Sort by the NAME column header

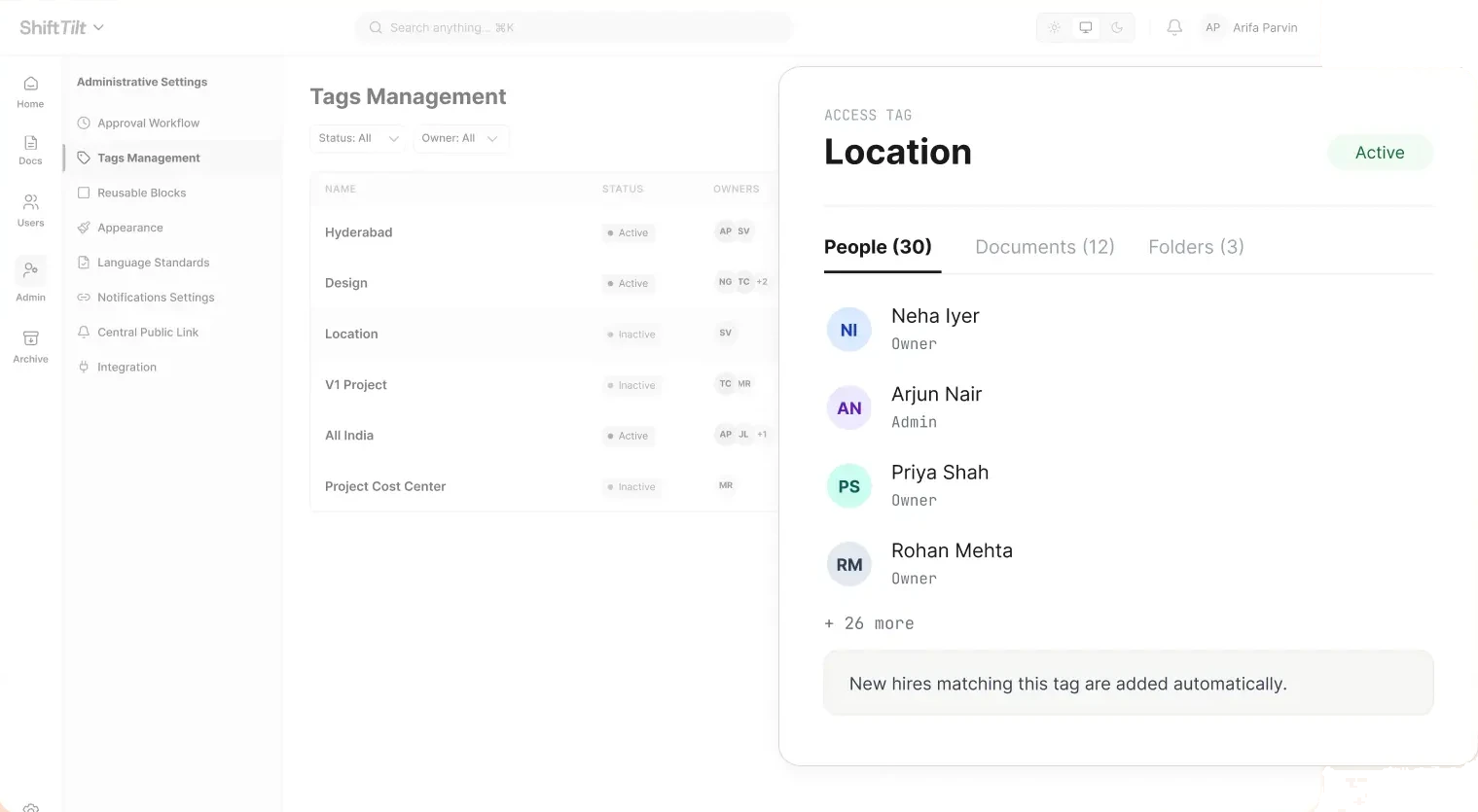[341, 189]
